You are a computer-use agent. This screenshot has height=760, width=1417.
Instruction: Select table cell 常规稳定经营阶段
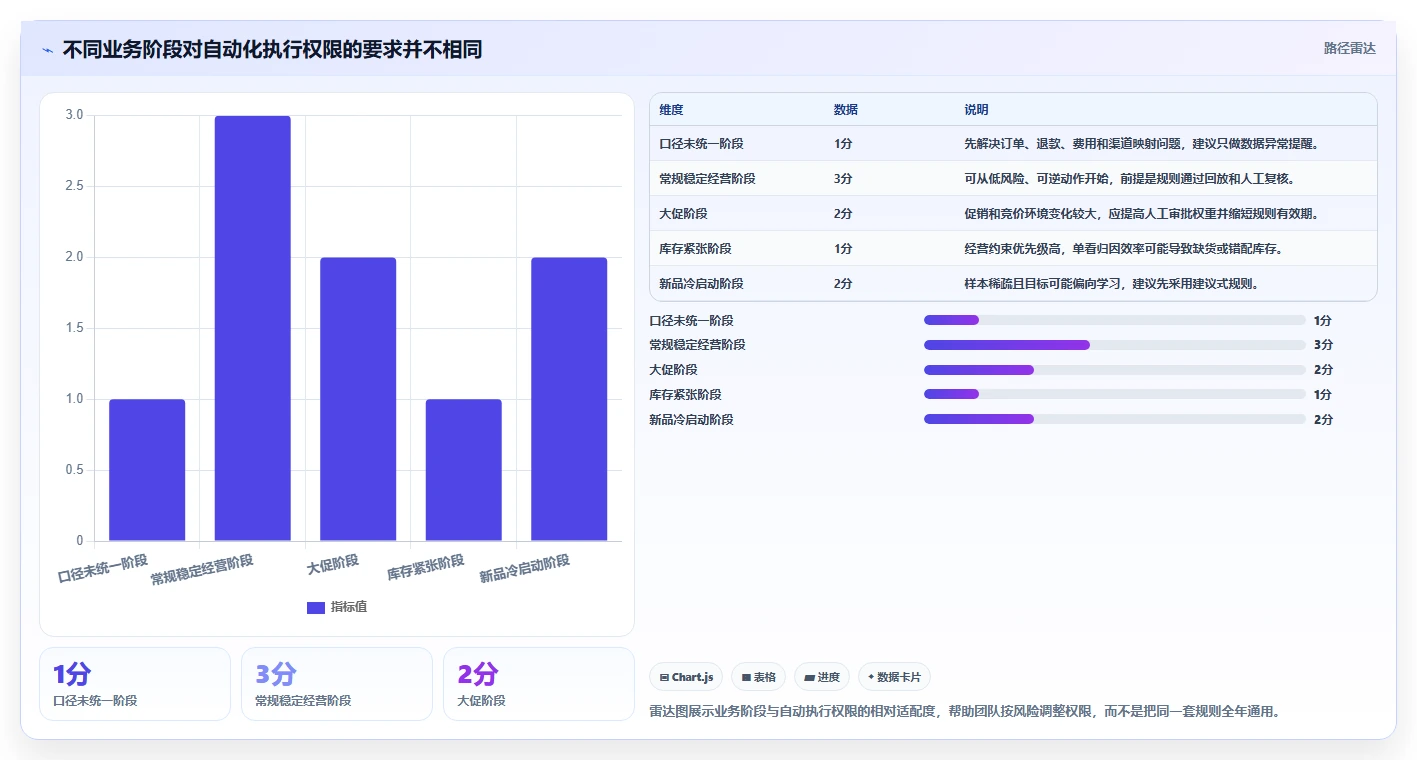coord(708,179)
